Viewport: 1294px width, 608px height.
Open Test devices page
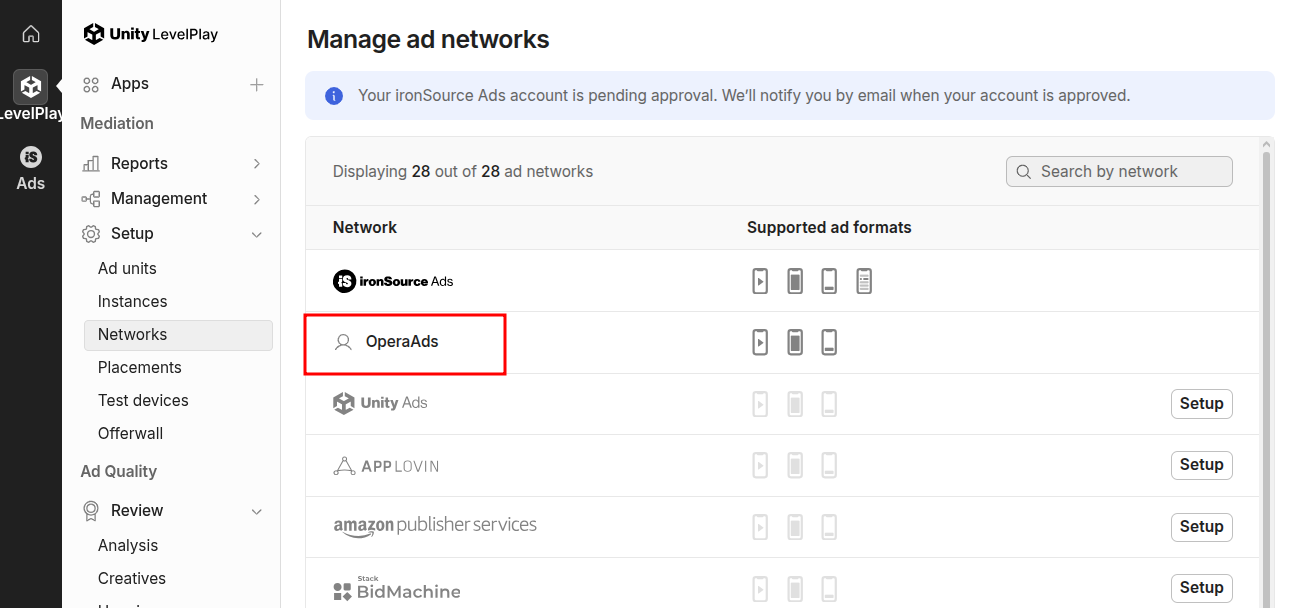coord(143,400)
